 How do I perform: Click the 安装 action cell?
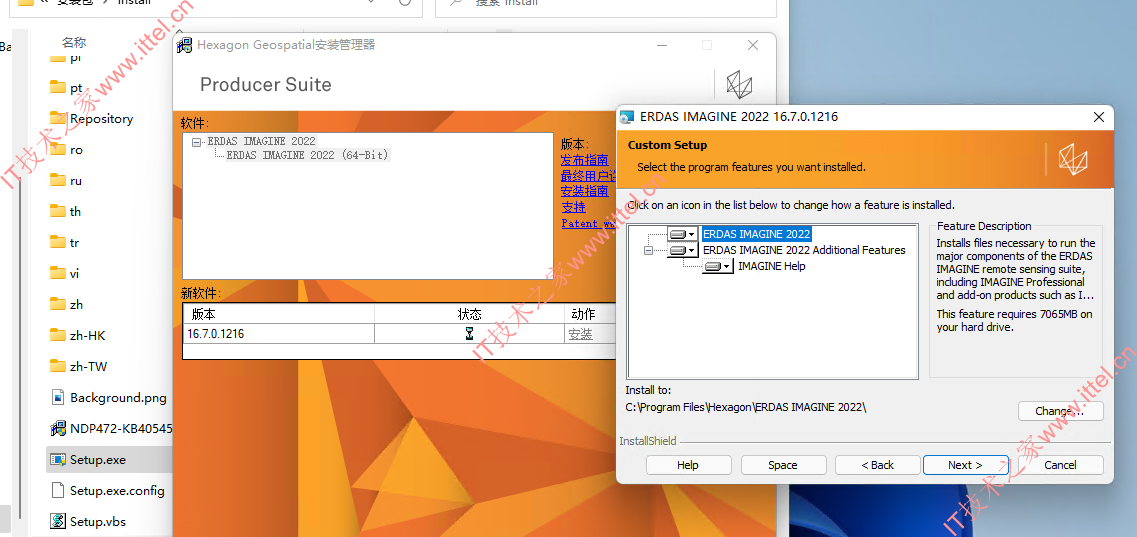[x=580, y=334]
